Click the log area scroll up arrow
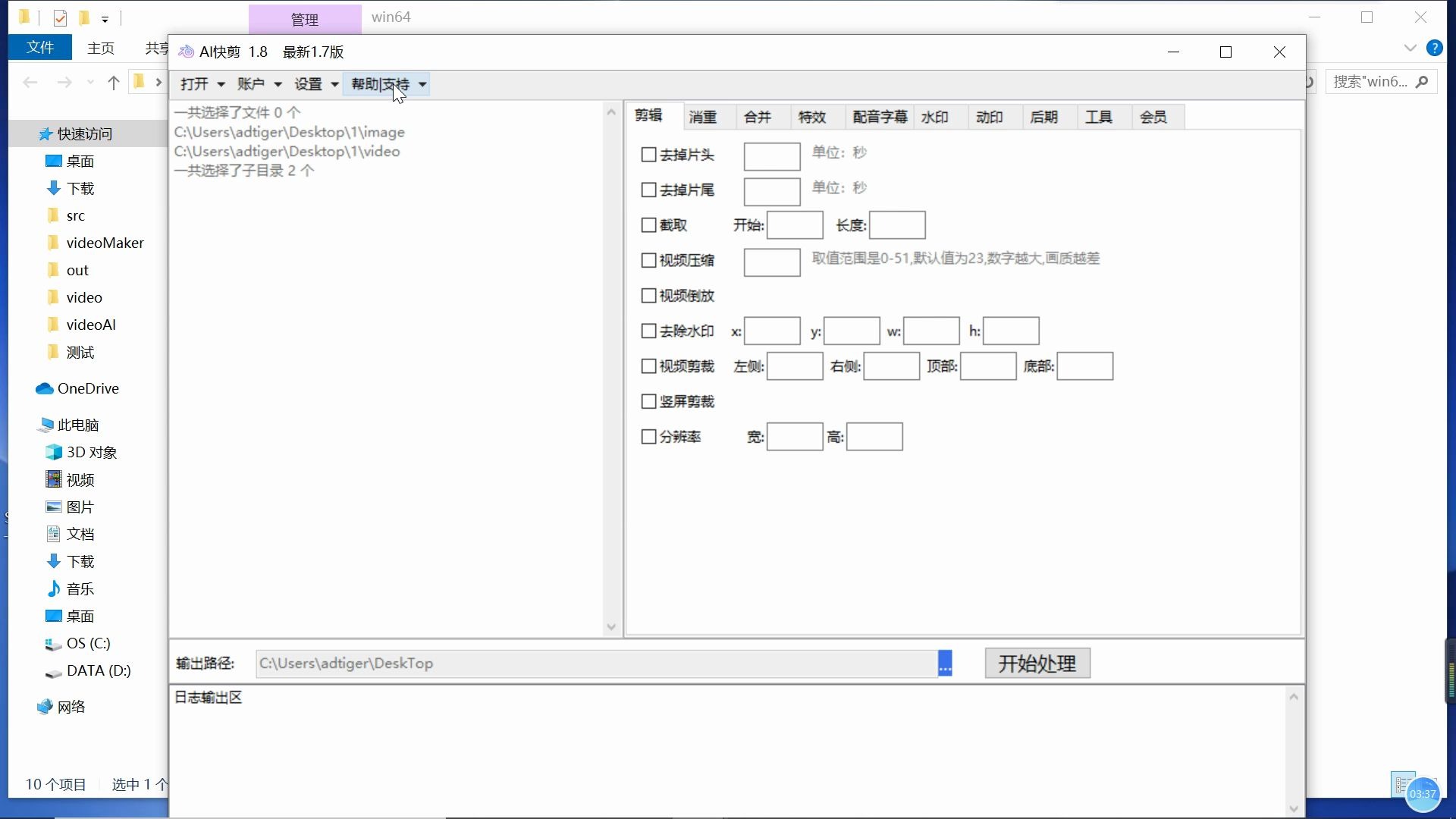The width and height of the screenshot is (1456, 819). pyautogui.click(x=1294, y=696)
